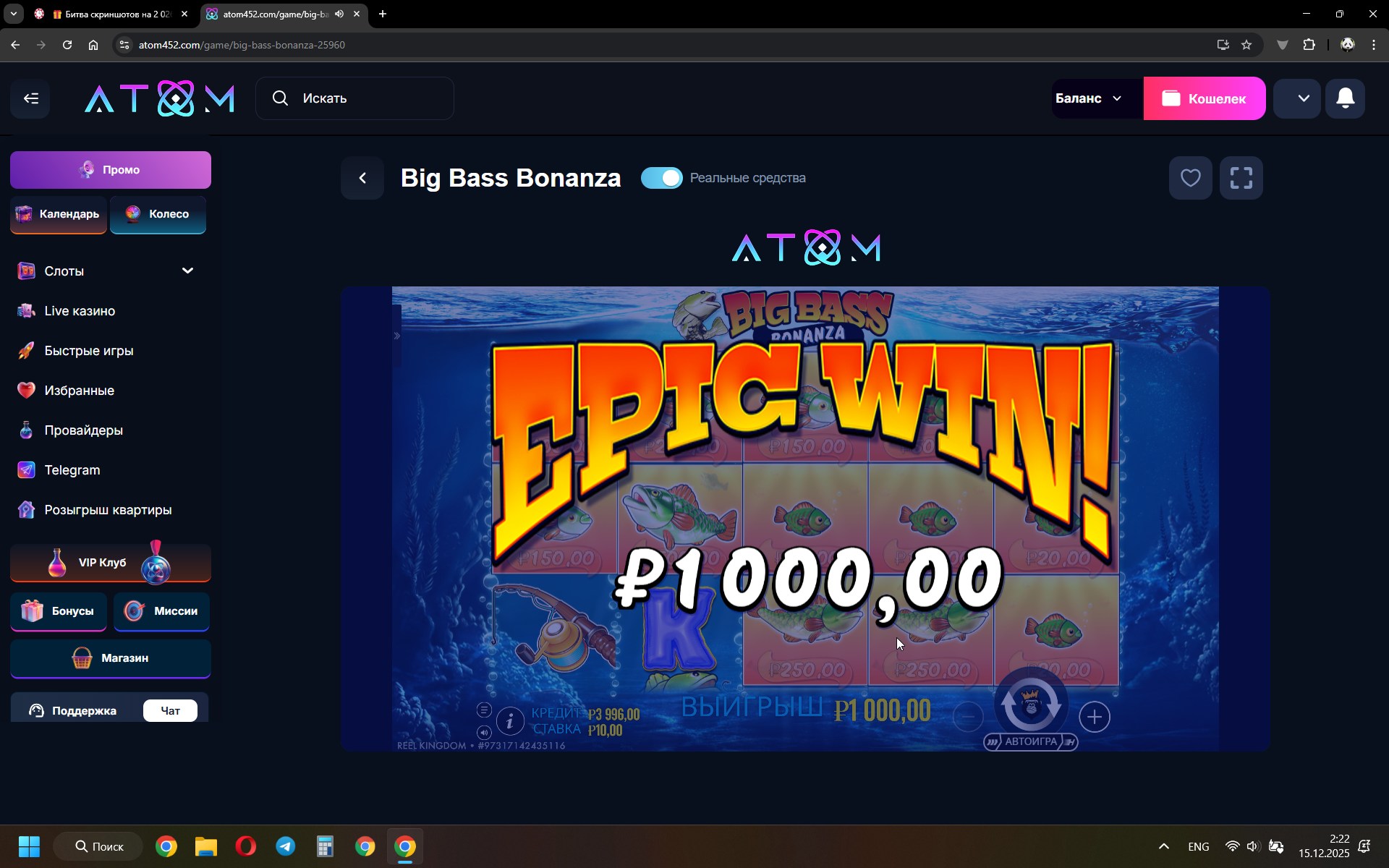The image size is (1389, 868).
Task: Expand the Слоты category chevron
Action: tap(187, 271)
